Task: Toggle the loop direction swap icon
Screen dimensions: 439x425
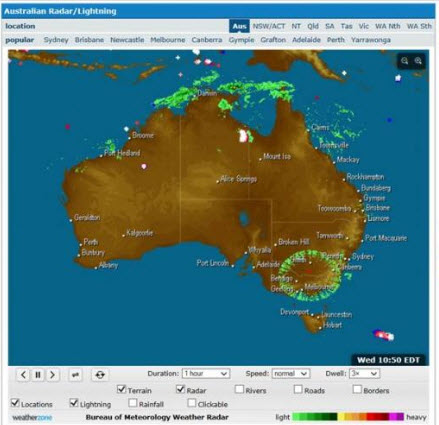Action: coord(76,375)
